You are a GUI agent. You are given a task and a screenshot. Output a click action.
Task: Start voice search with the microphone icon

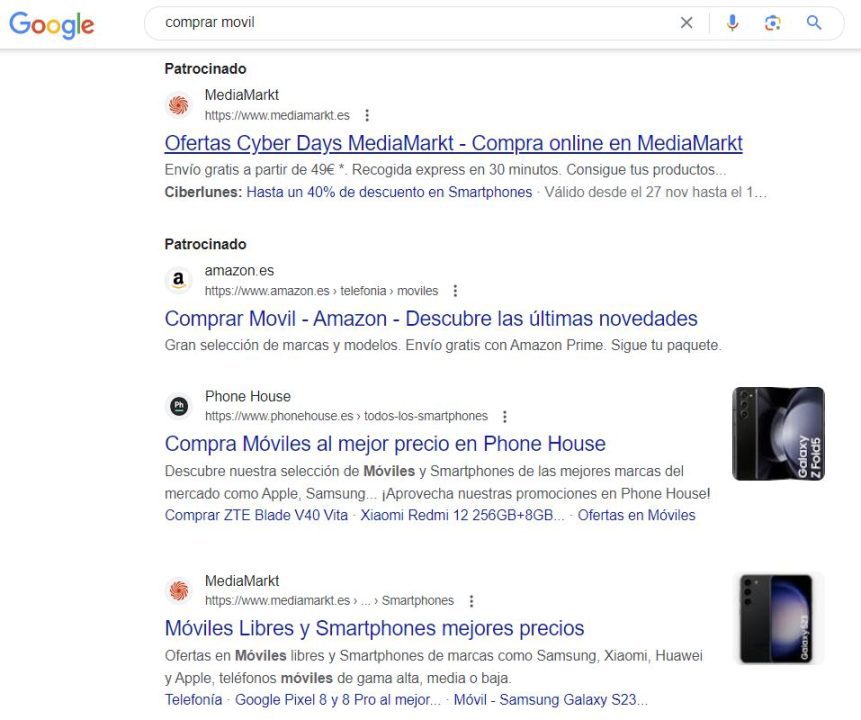[x=732, y=23]
